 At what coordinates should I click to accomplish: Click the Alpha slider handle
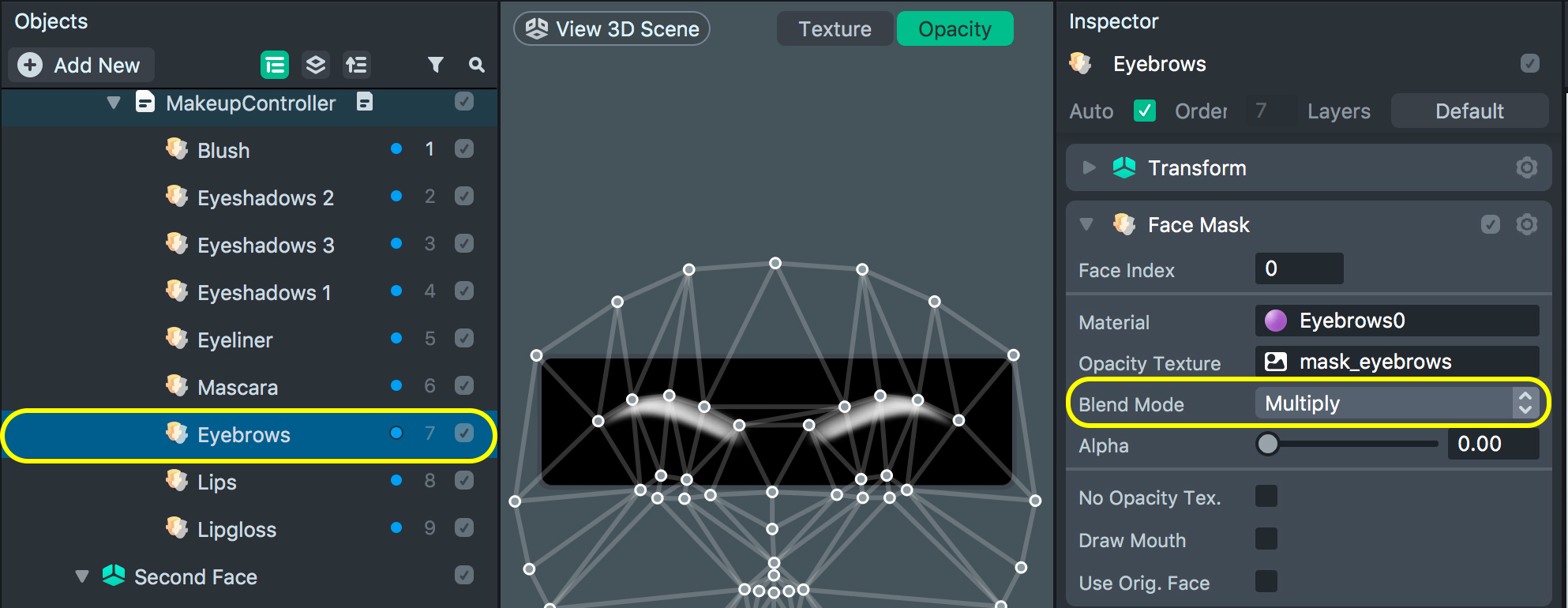click(x=1267, y=445)
